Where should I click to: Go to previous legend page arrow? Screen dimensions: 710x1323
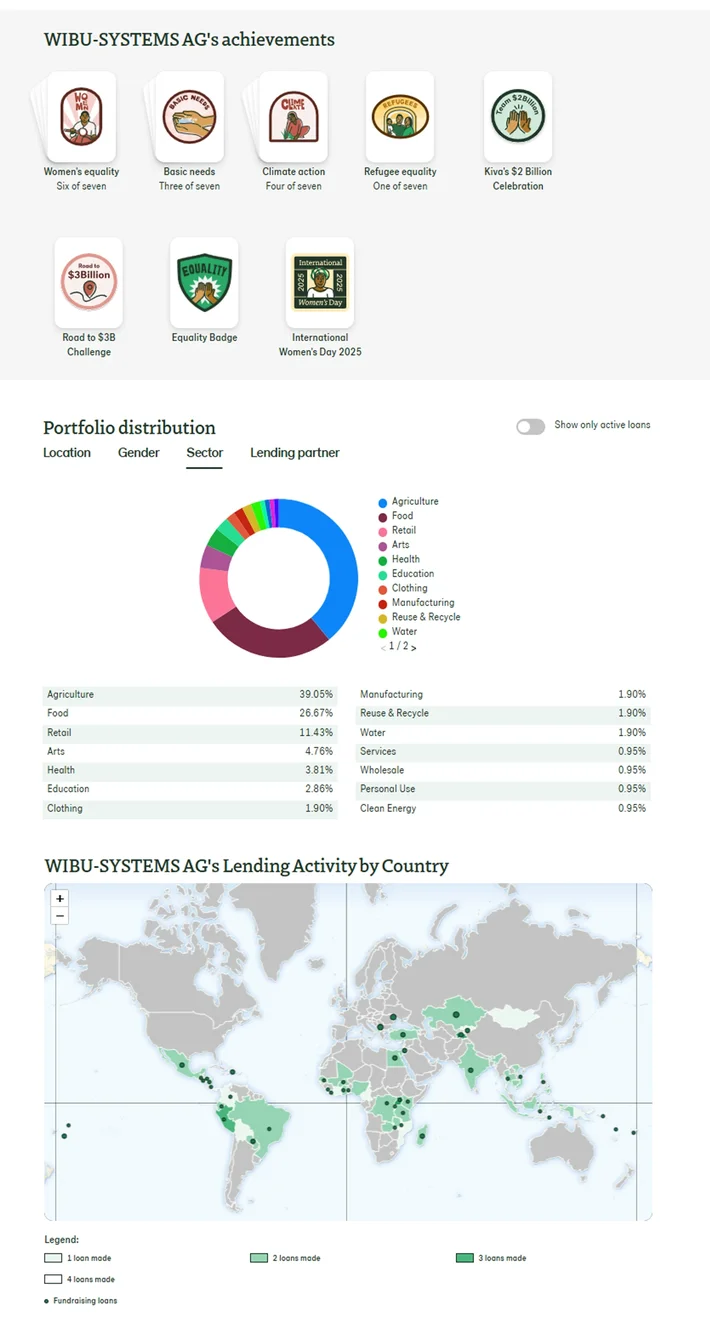tap(382, 648)
